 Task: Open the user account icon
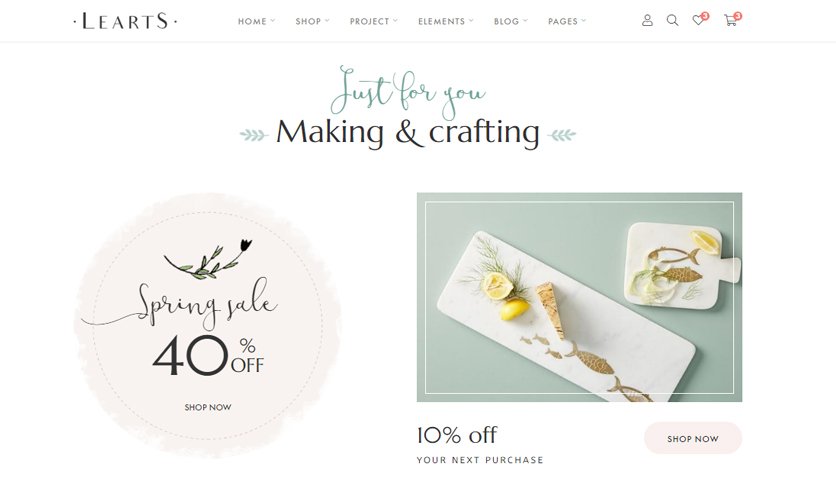[x=647, y=21]
